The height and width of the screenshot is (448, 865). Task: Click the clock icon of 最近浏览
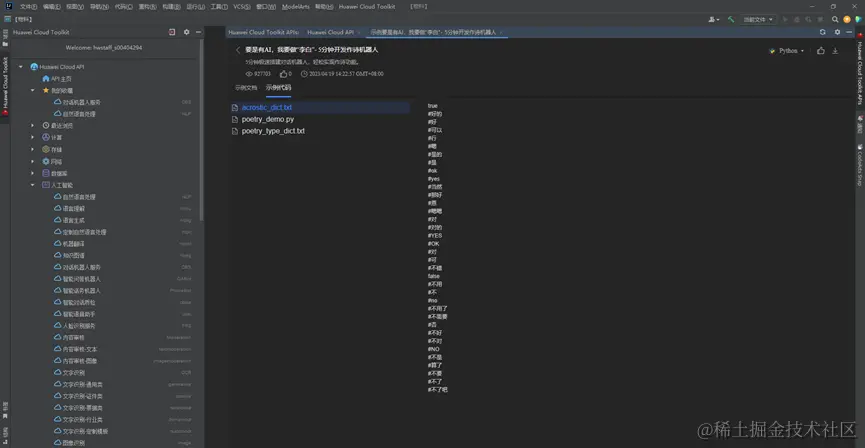click(46, 125)
